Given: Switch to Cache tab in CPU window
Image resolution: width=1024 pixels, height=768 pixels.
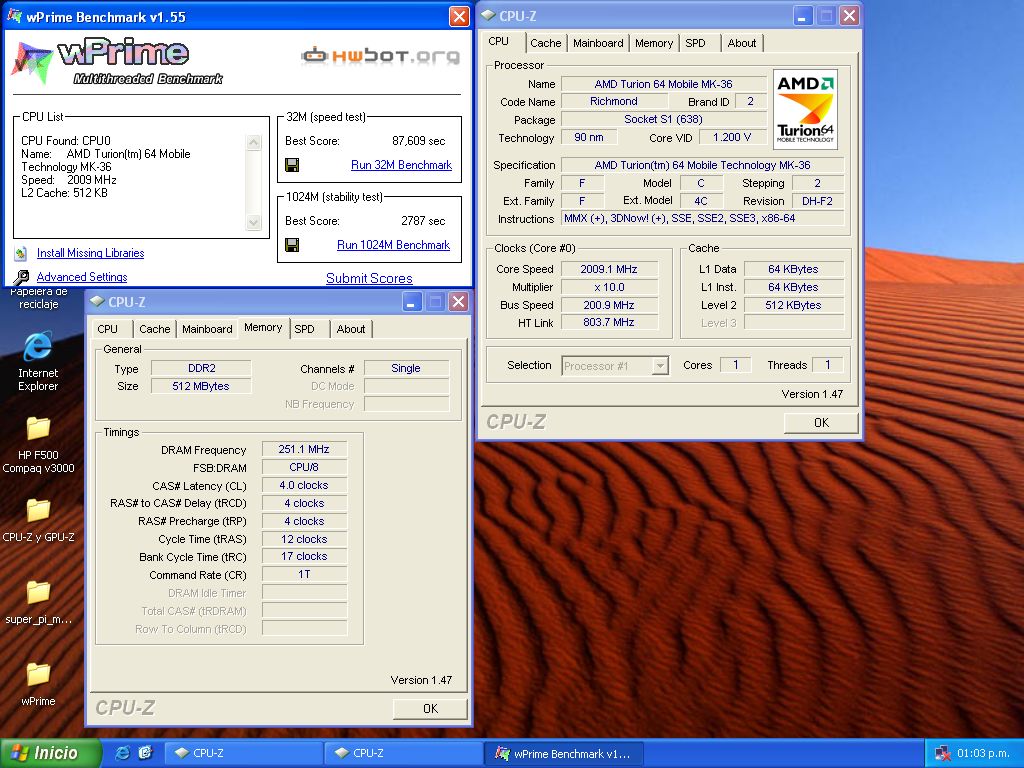Looking at the screenshot, I should point(545,43).
